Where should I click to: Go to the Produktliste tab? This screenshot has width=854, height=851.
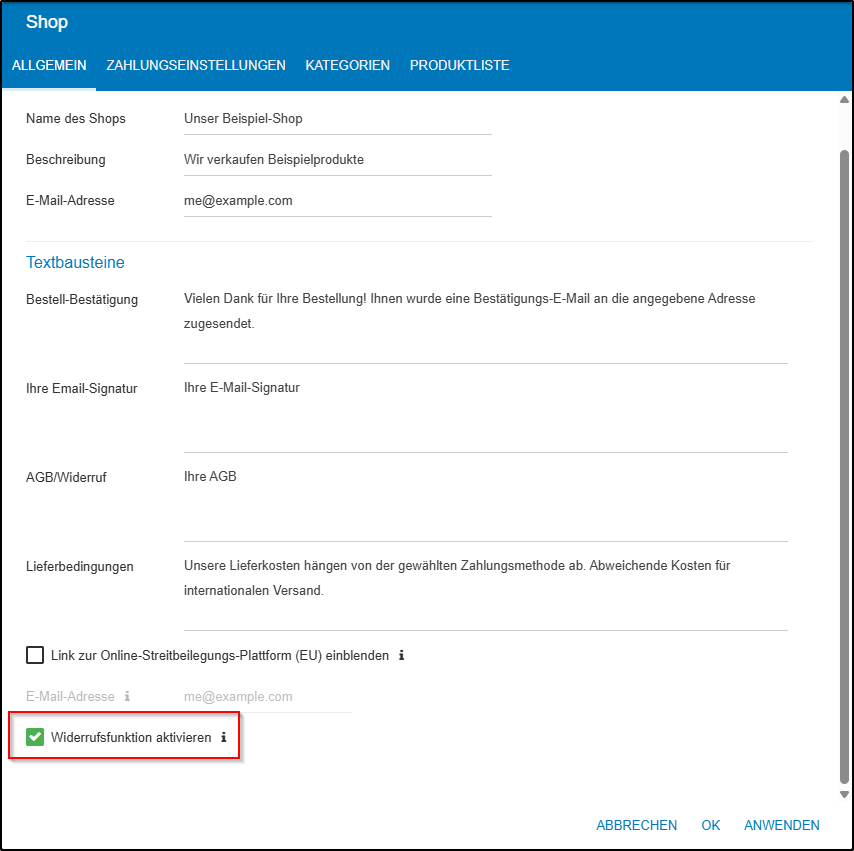459,65
